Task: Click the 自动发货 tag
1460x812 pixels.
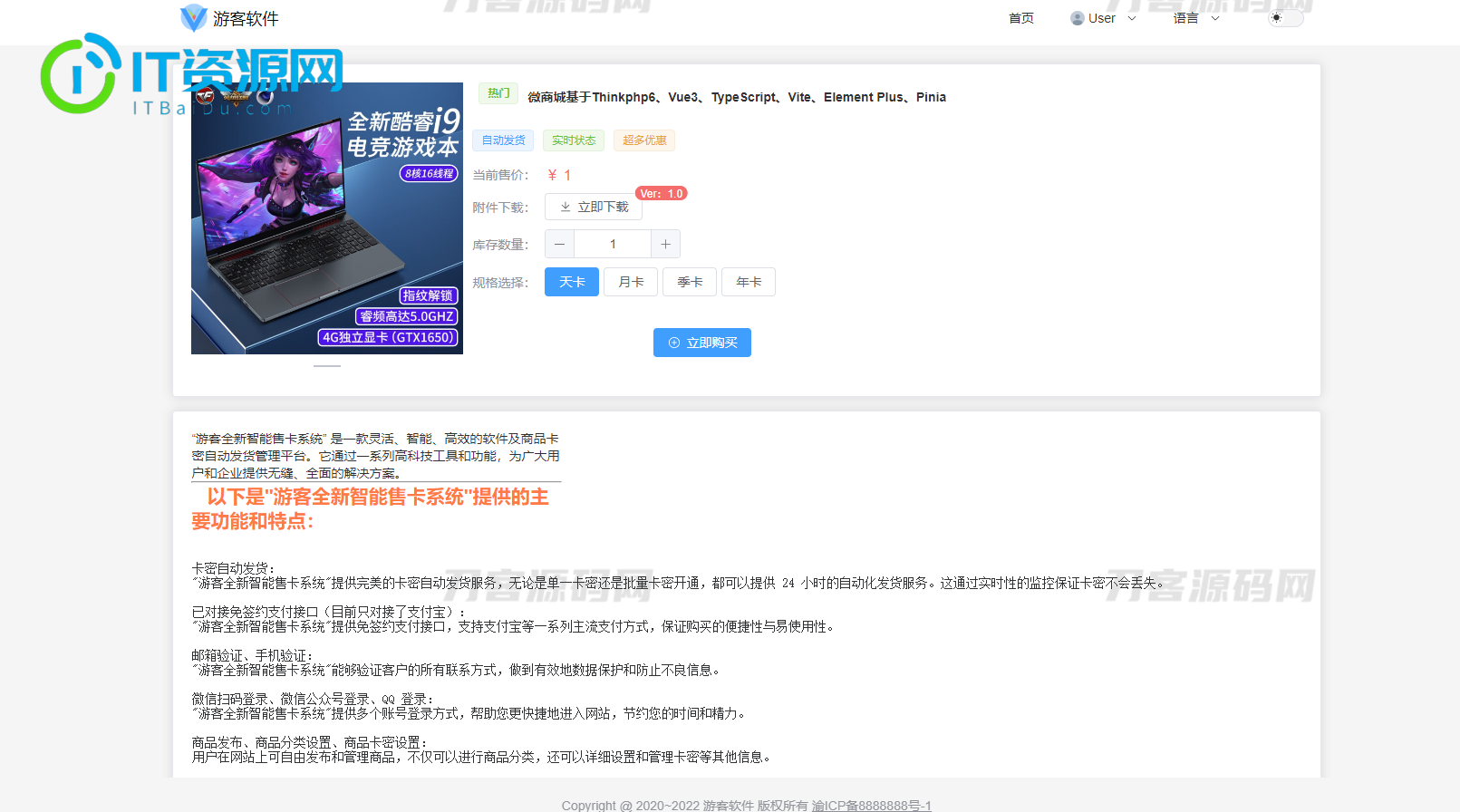Action: (504, 140)
